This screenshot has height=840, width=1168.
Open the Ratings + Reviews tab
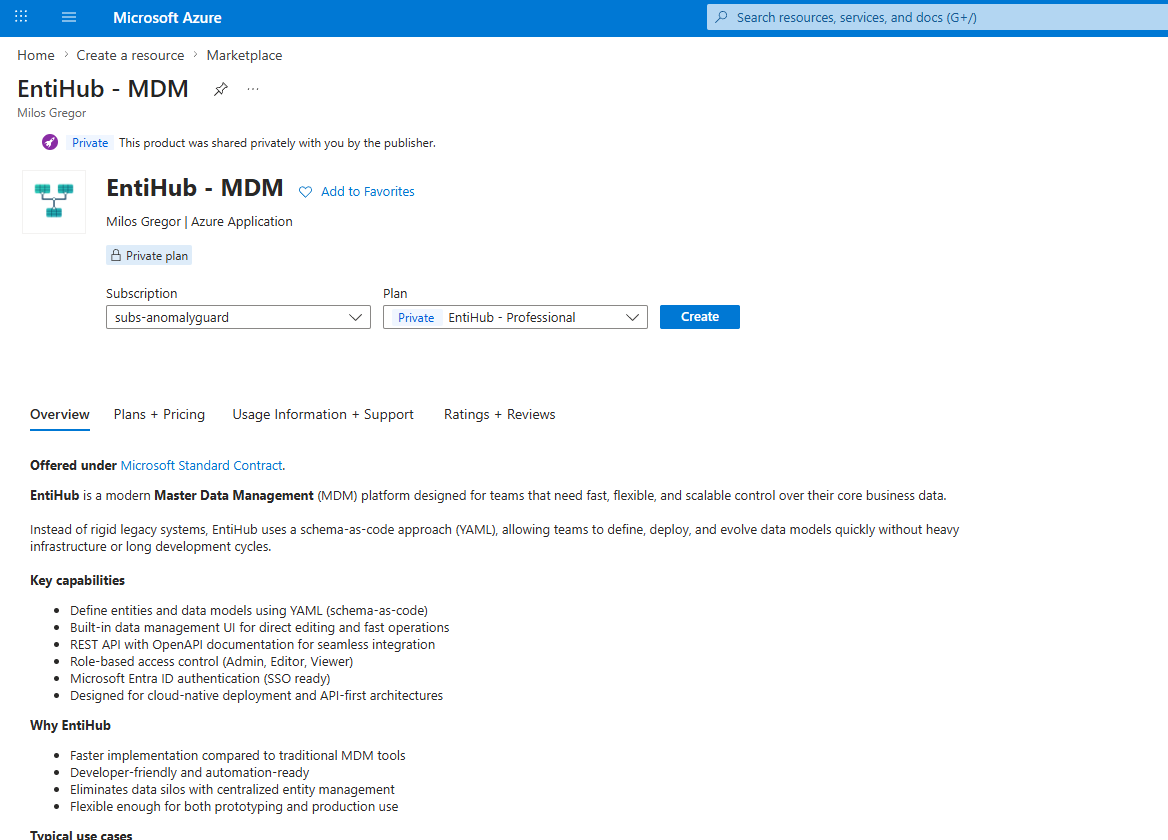(500, 414)
